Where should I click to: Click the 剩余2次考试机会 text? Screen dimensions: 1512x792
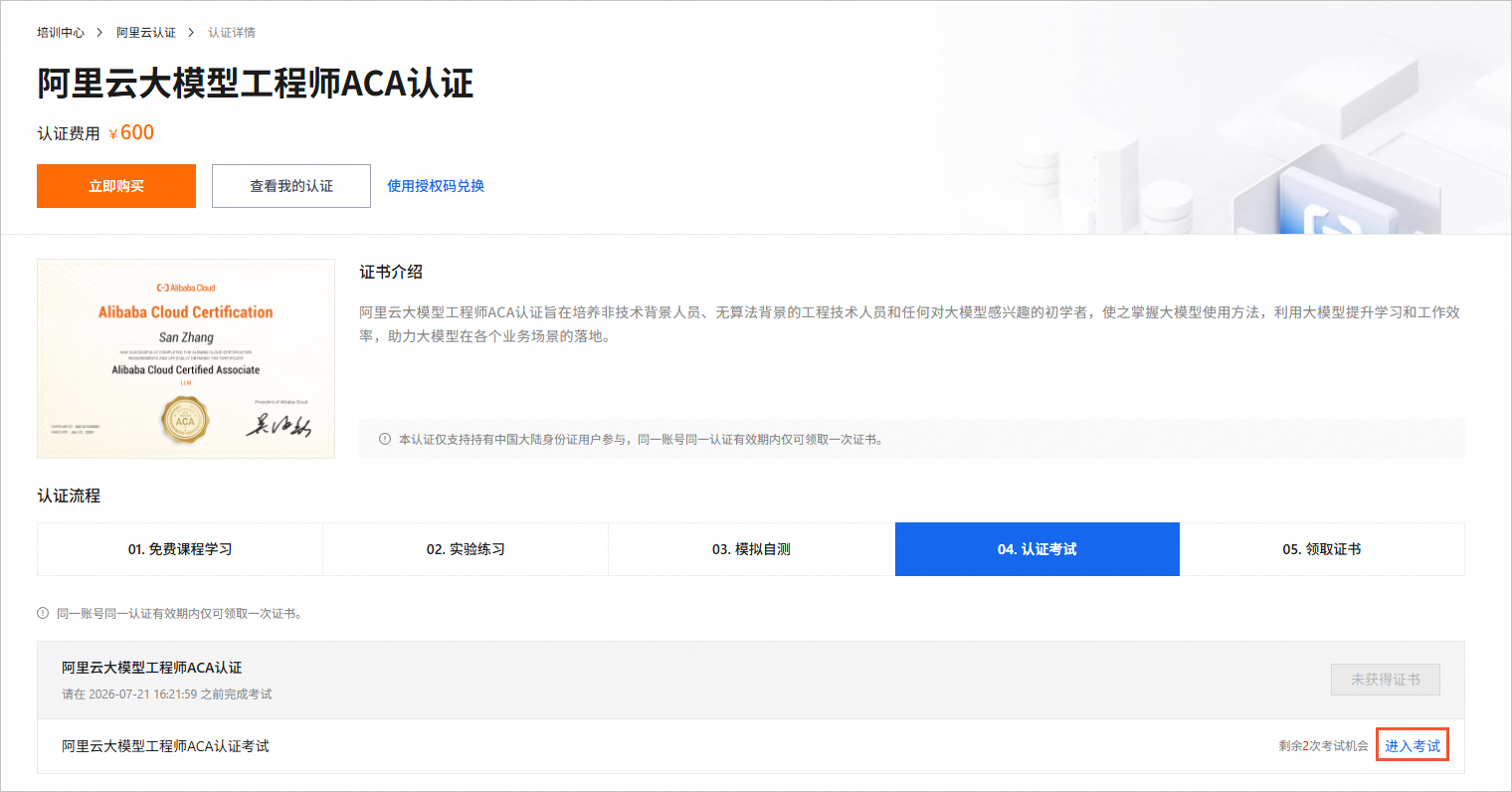(x=1323, y=746)
